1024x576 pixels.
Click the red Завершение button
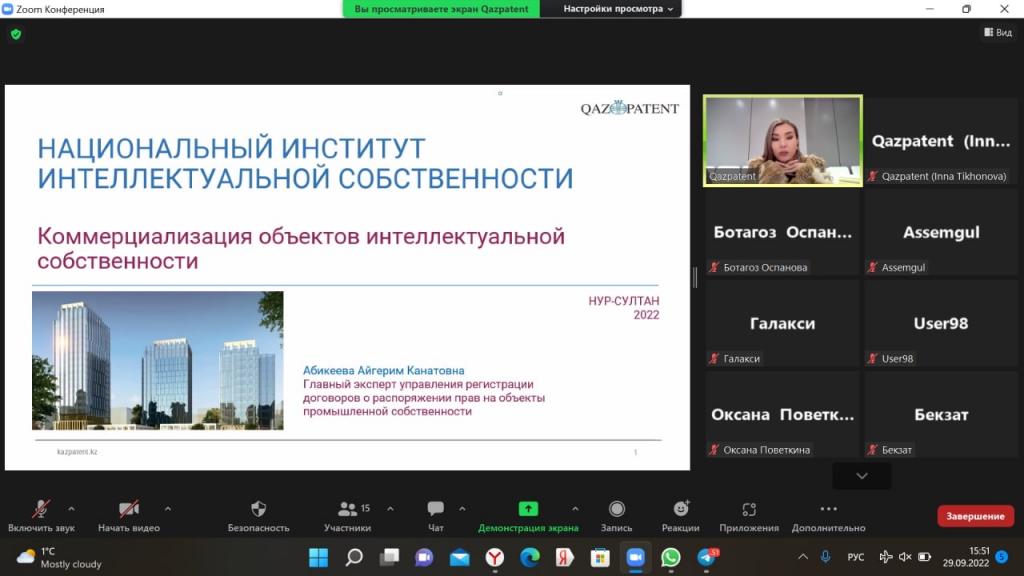[975, 516]
